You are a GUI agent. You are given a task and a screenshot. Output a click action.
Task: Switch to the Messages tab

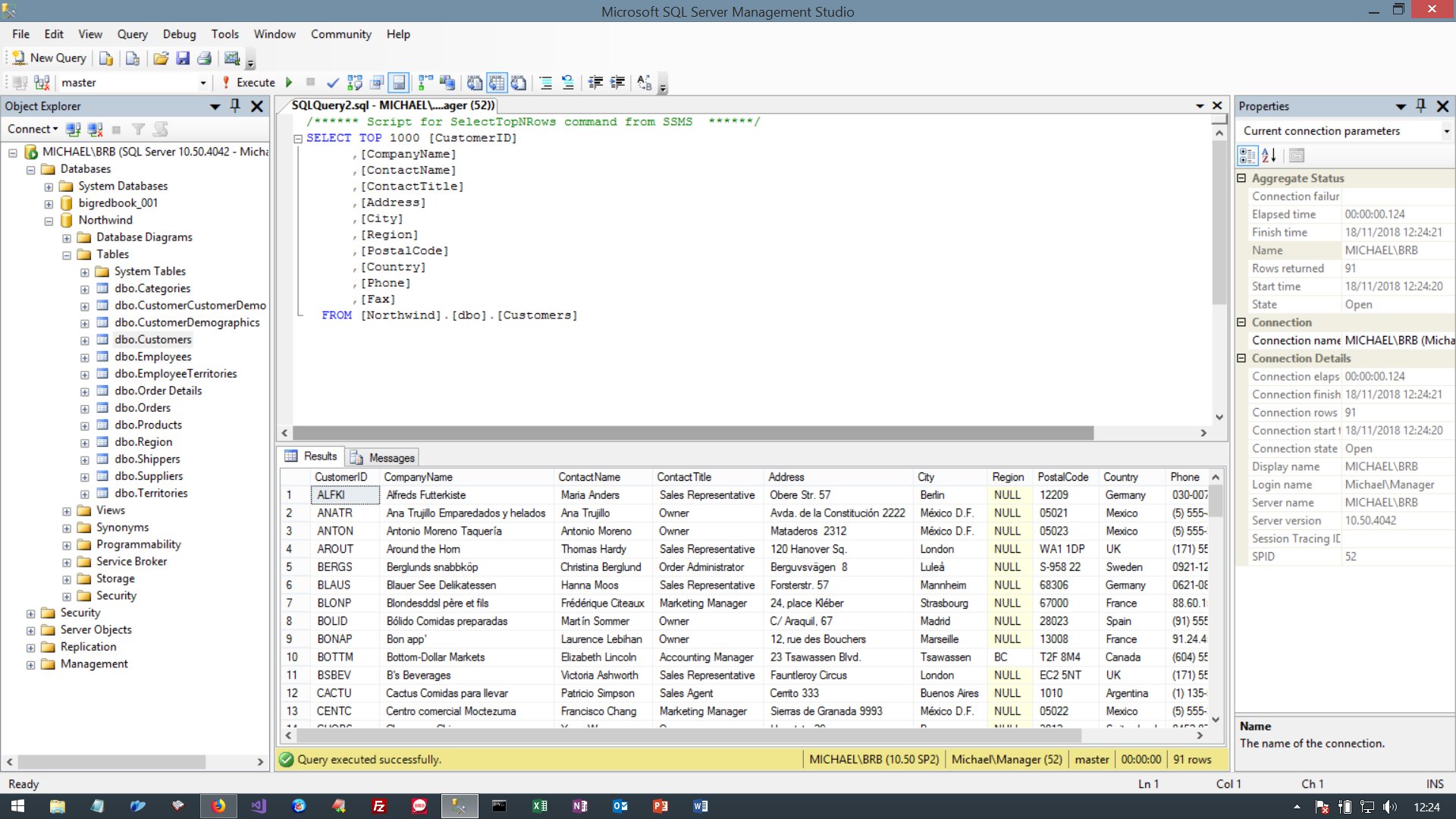coord(383,457)
